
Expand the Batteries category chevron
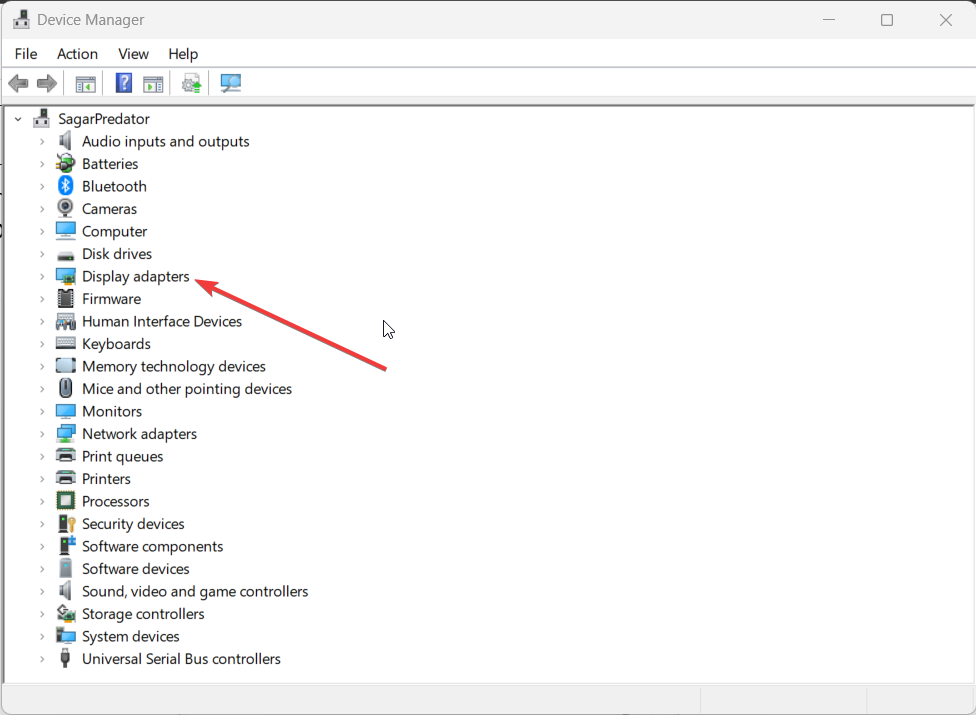coord(42,164)
